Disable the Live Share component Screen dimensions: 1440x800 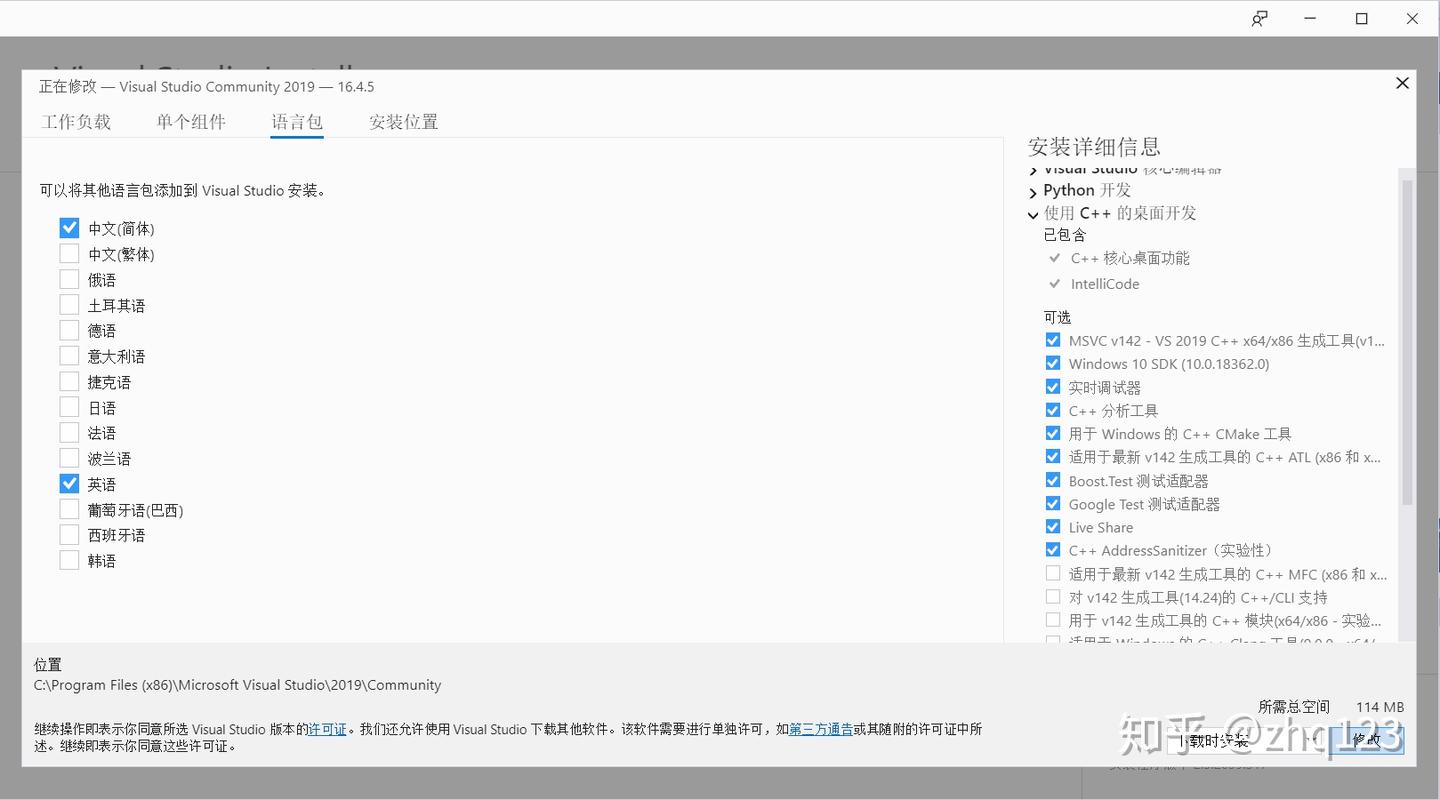tap(1053, 526)
